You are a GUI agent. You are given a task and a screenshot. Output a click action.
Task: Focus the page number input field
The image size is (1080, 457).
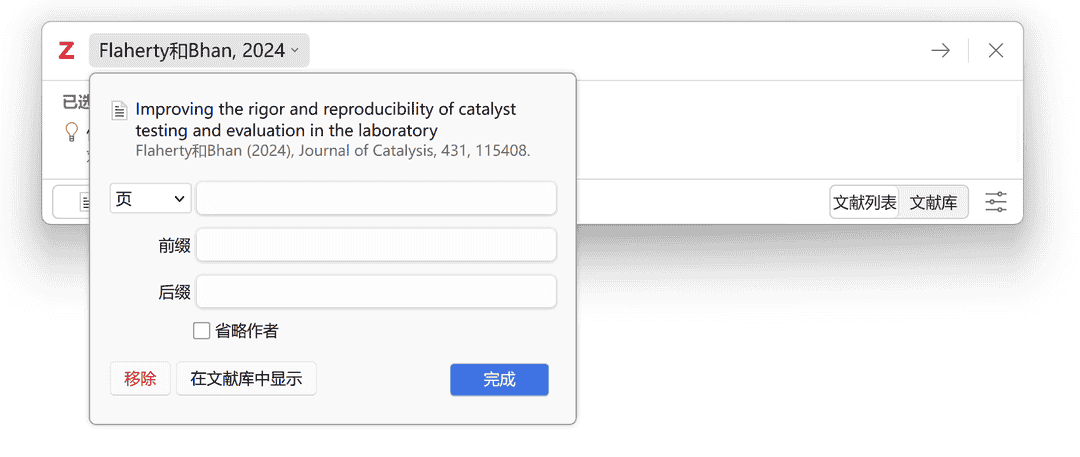(376, 199)
